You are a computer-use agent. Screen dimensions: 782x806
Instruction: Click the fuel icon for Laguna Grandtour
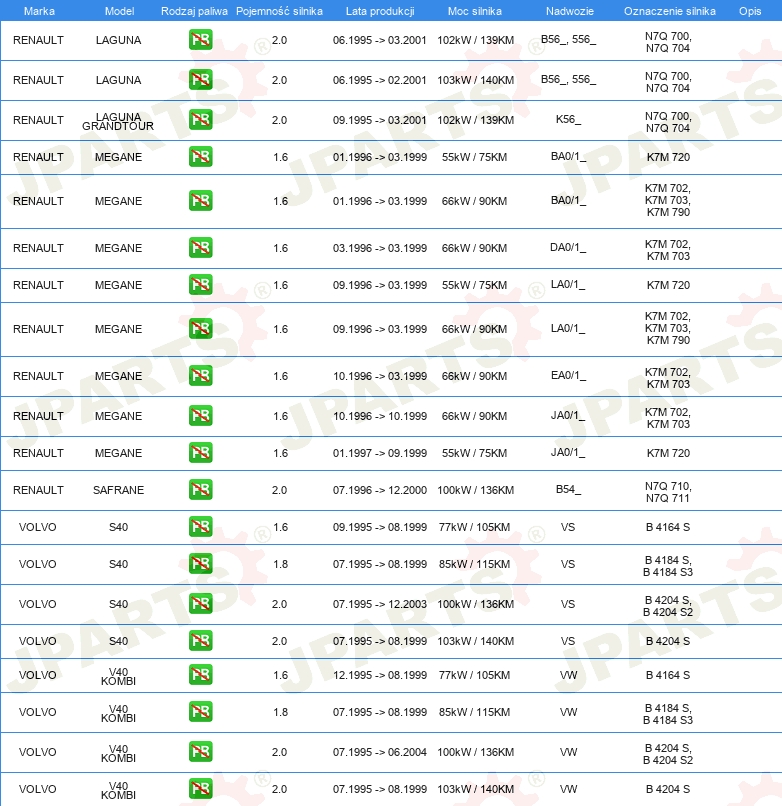(200, 120)
